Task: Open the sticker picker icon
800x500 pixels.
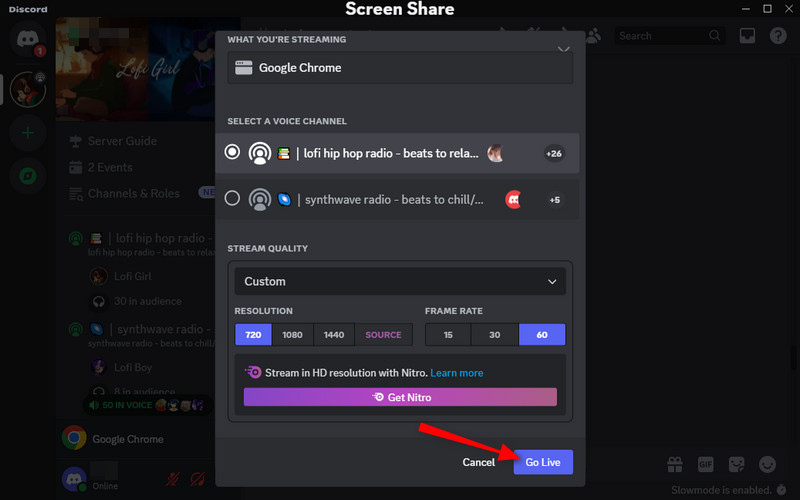Action: (x=736, y=464)
